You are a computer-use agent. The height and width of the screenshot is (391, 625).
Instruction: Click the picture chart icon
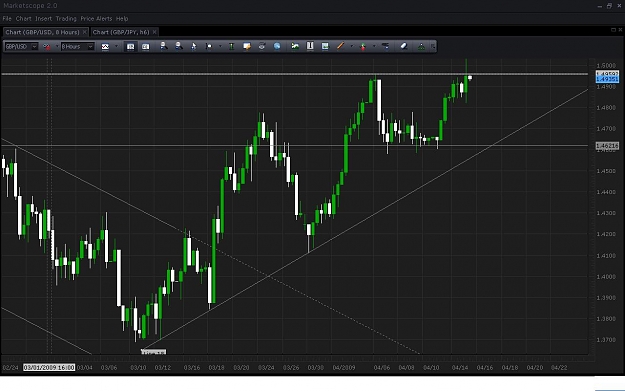click(325, 46)
